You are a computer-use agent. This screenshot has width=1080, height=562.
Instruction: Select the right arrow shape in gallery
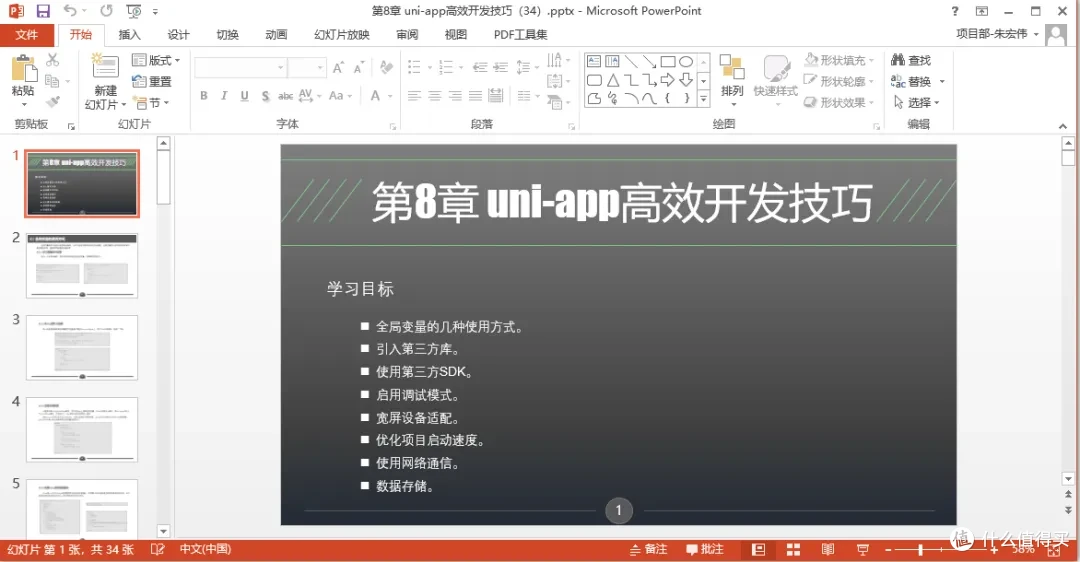pyautogui.click(x=667, y=80)
